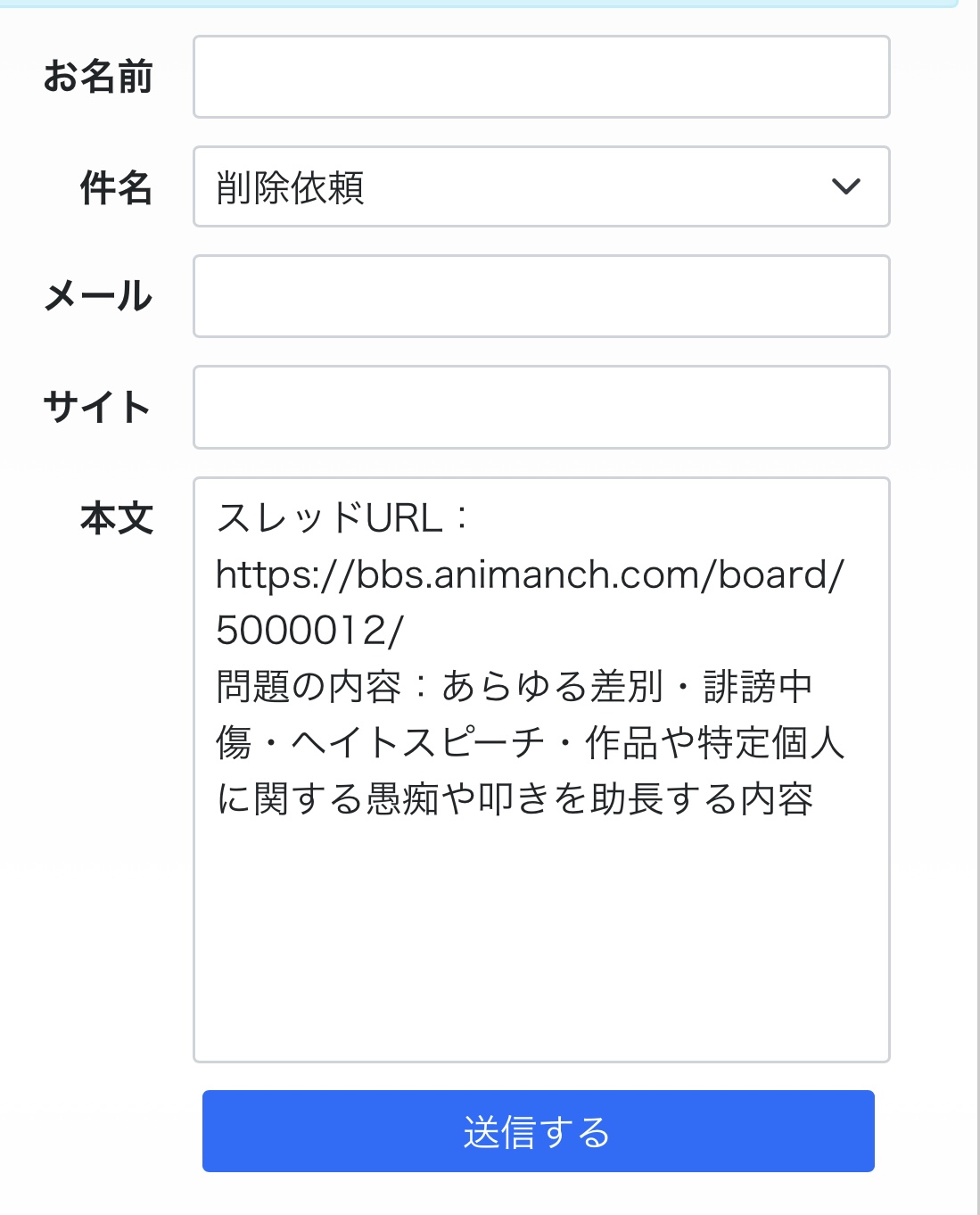Focus the サイト website input field
This screenshot has height=1215, width=980.
[541, 407]
